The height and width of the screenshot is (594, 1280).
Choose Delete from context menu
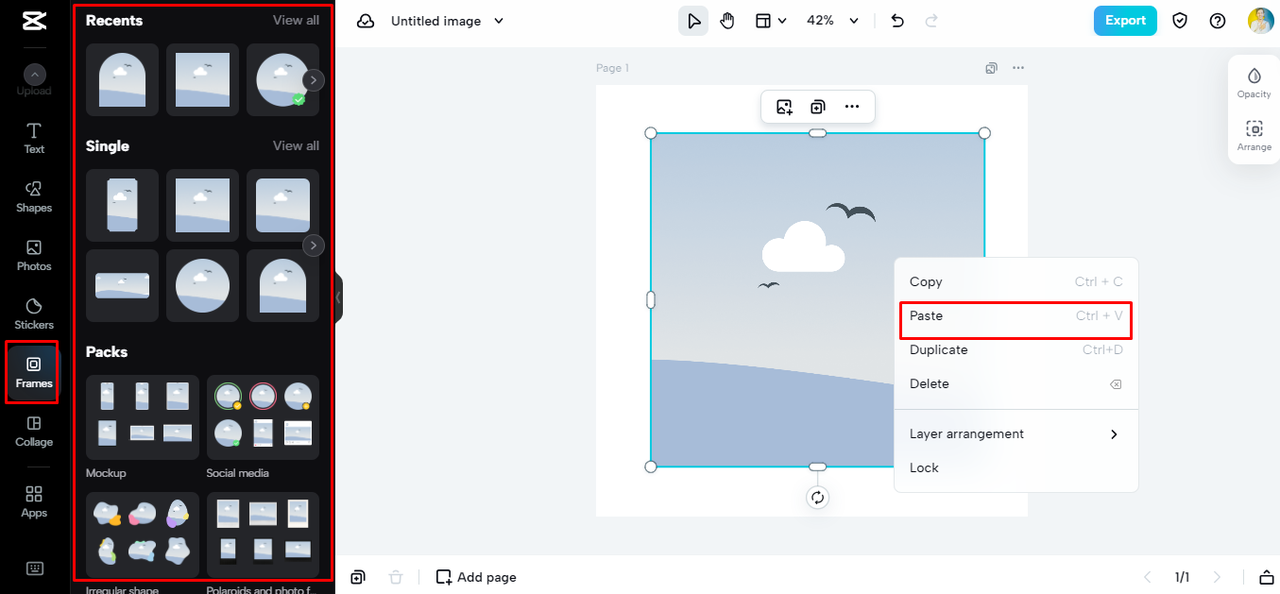1016,384
